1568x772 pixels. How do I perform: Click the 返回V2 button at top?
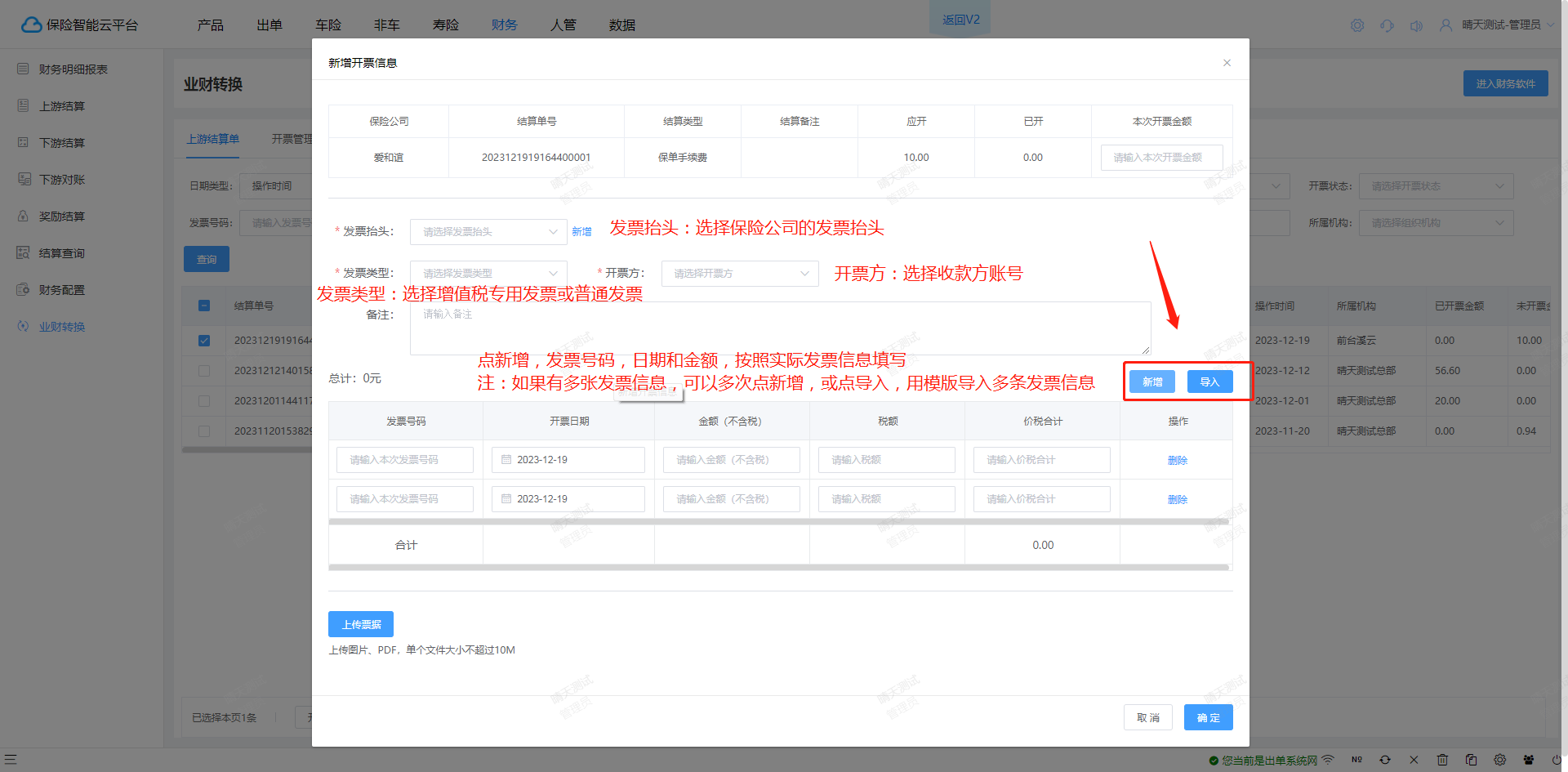tap(960, 19)
